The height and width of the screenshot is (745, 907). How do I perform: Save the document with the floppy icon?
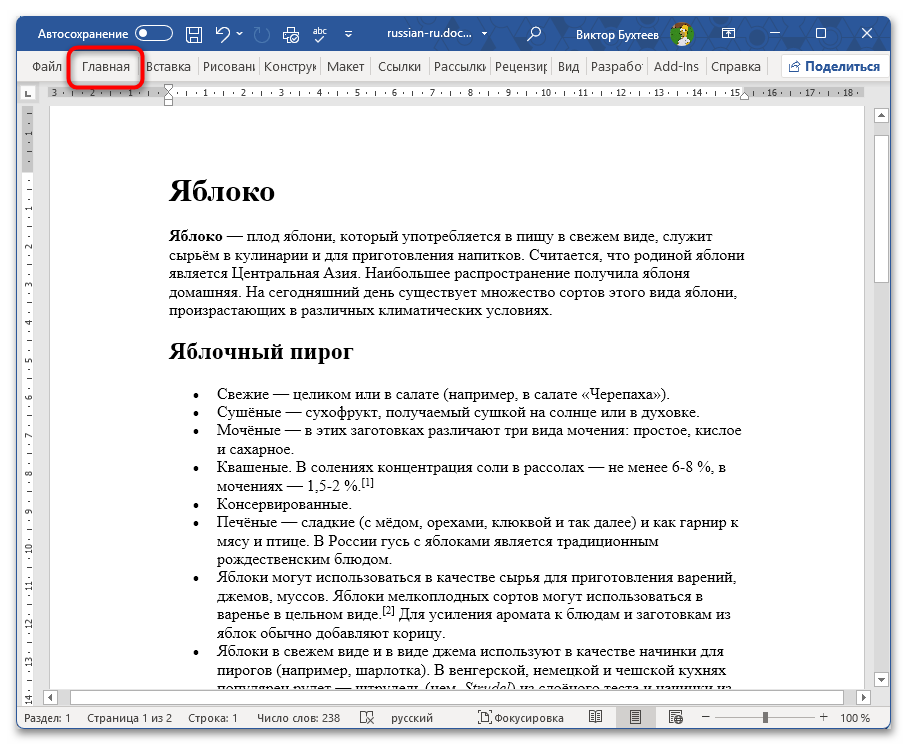click(194, 34)
